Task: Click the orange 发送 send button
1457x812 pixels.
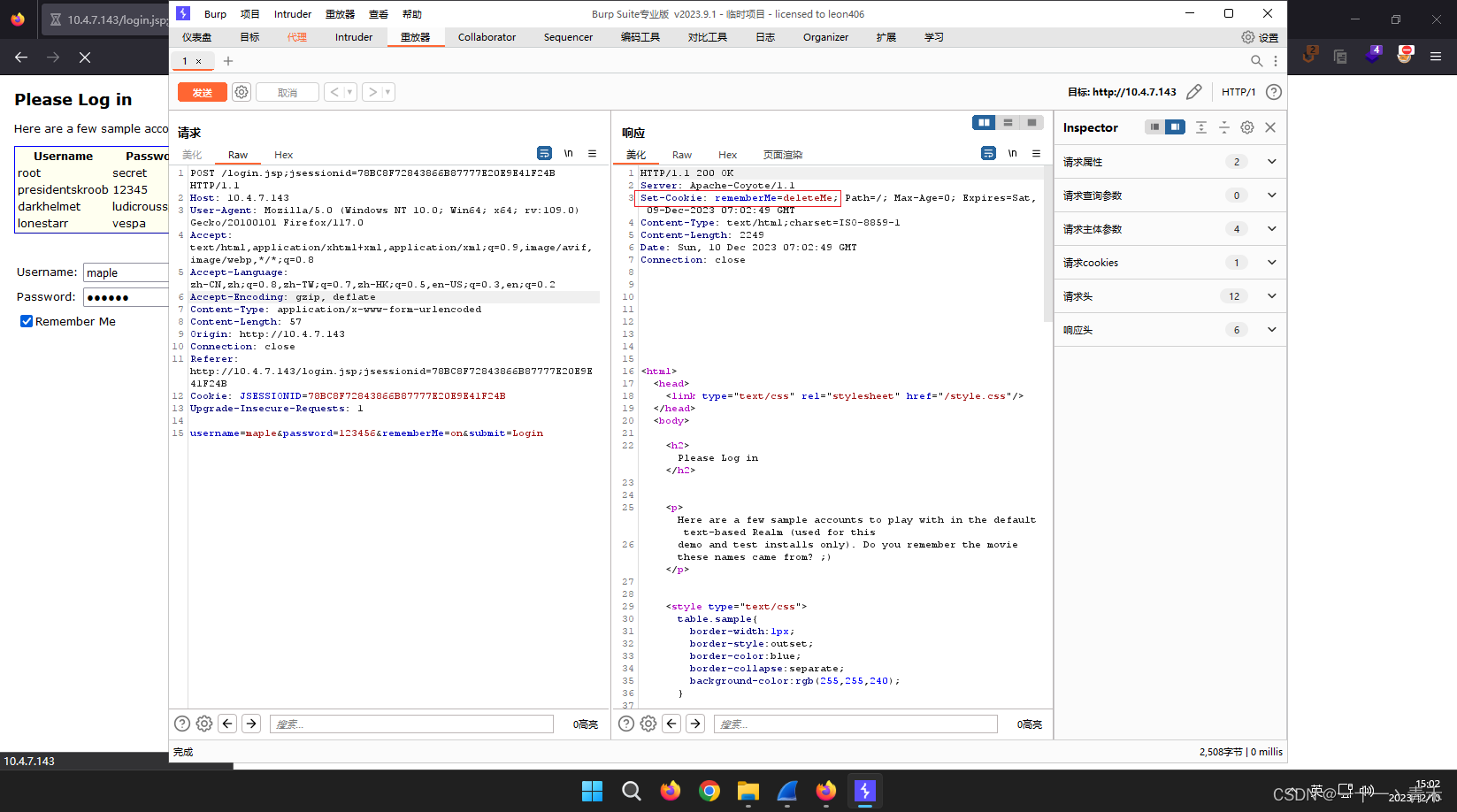Action: [202, 92]
